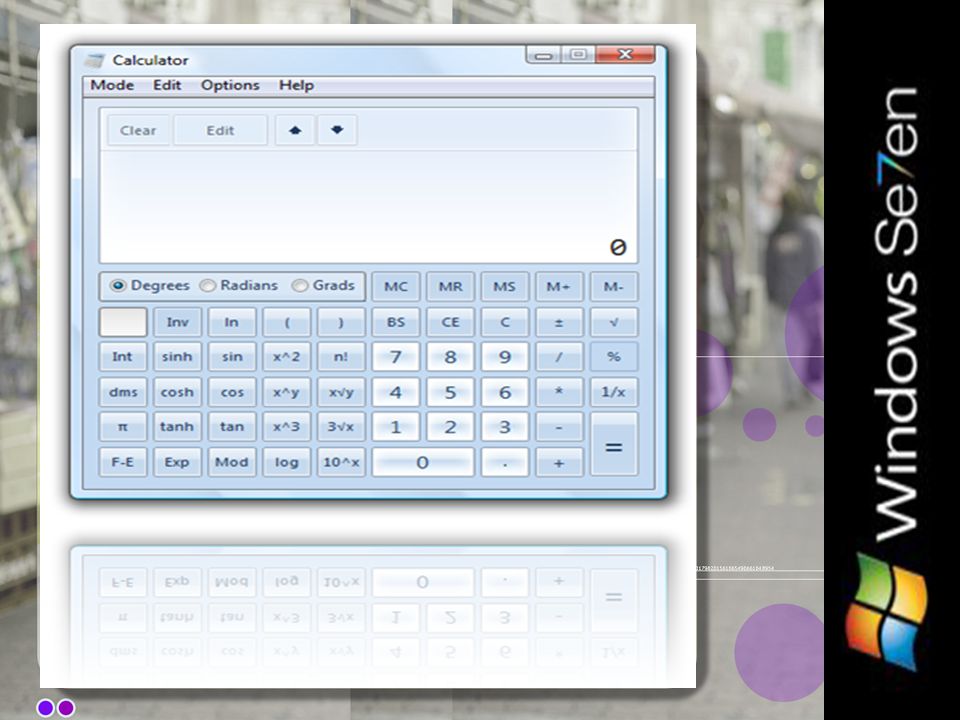Click the sin key
960x720 pixels.
[232, 357]
